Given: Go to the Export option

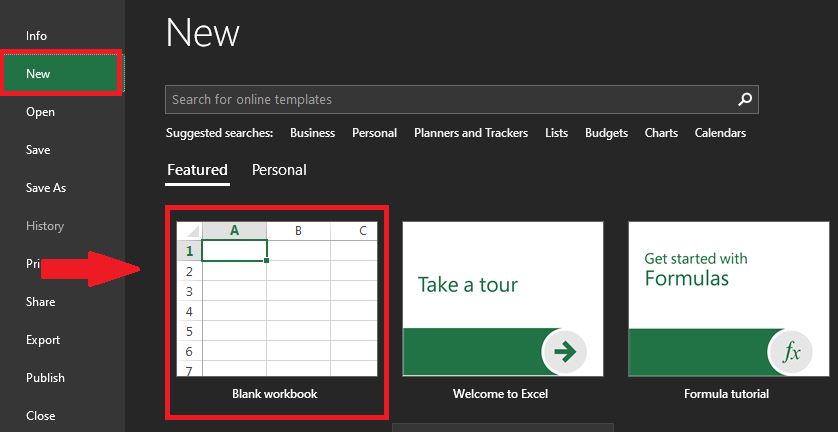Looking at the screenshot, I should (43, 340).
